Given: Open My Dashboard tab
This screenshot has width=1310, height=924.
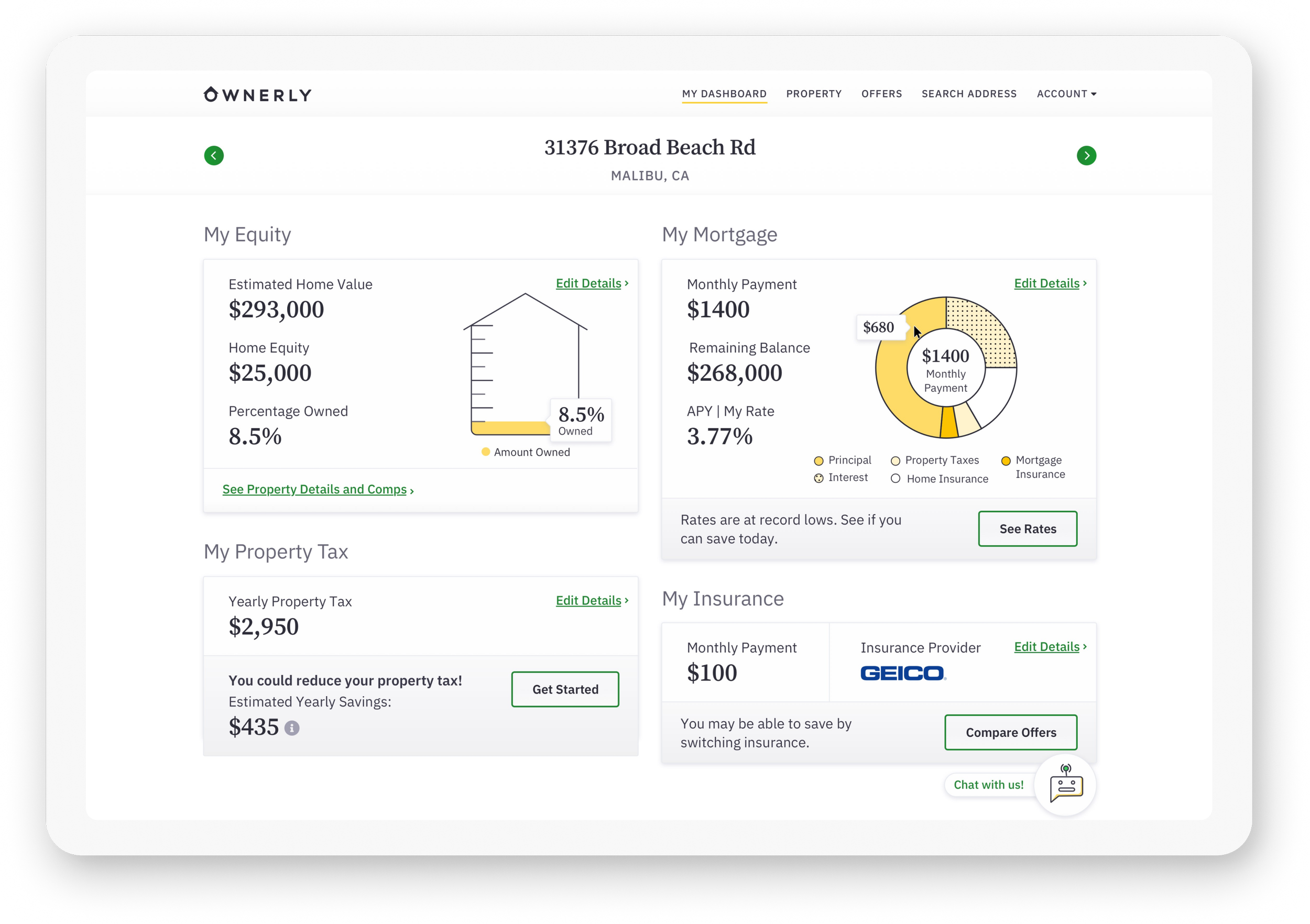Looking at the screenshot, I should [724, 94].
